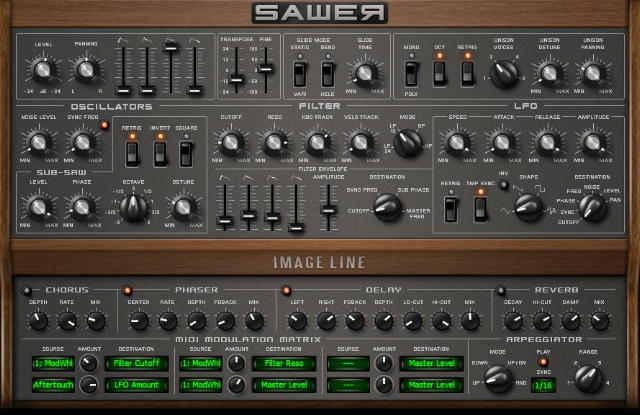Click the Unison Panning knob
The width and height of the screenshot is (640, 415).
click(593, 74)
